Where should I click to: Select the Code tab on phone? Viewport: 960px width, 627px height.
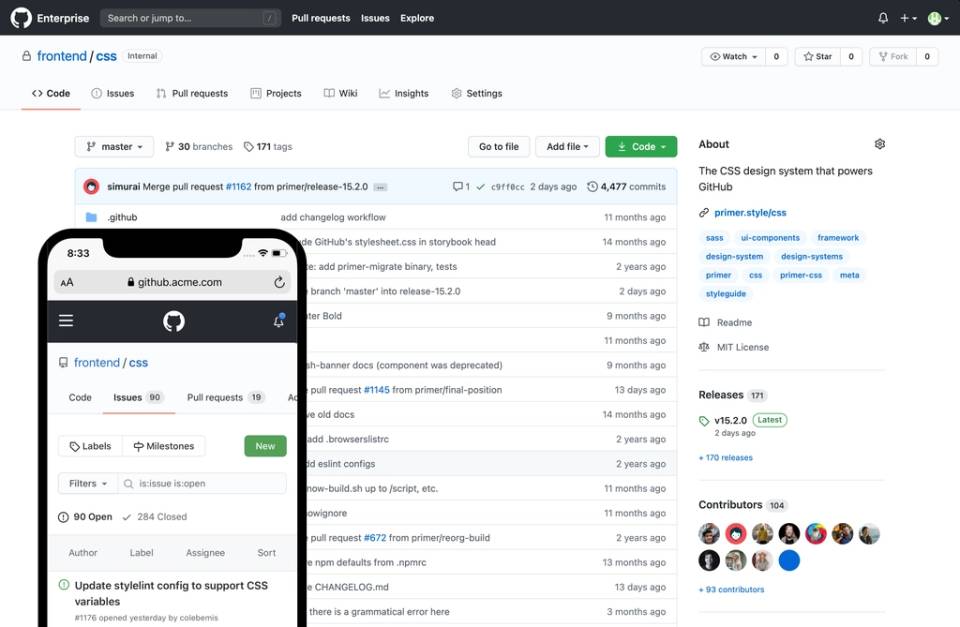point(80,397)
